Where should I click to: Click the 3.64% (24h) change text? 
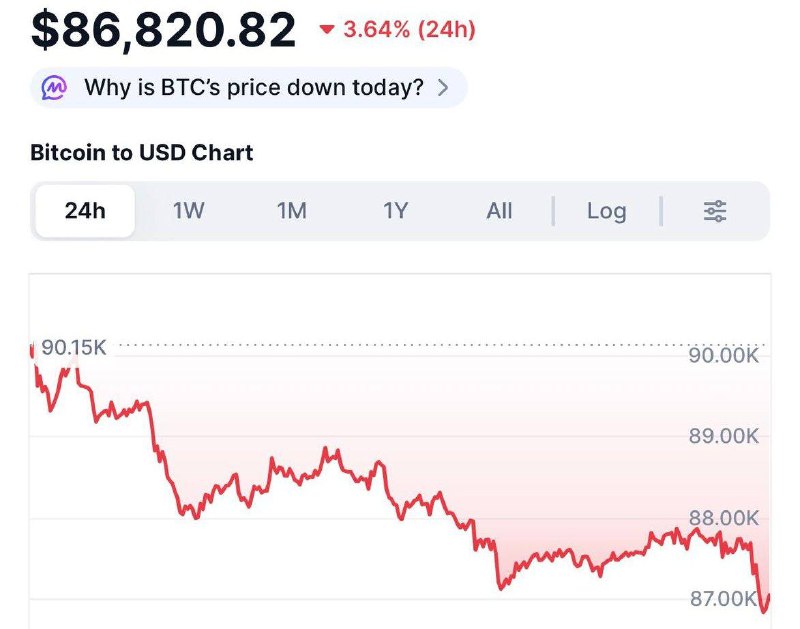click(x=409, y=30)
